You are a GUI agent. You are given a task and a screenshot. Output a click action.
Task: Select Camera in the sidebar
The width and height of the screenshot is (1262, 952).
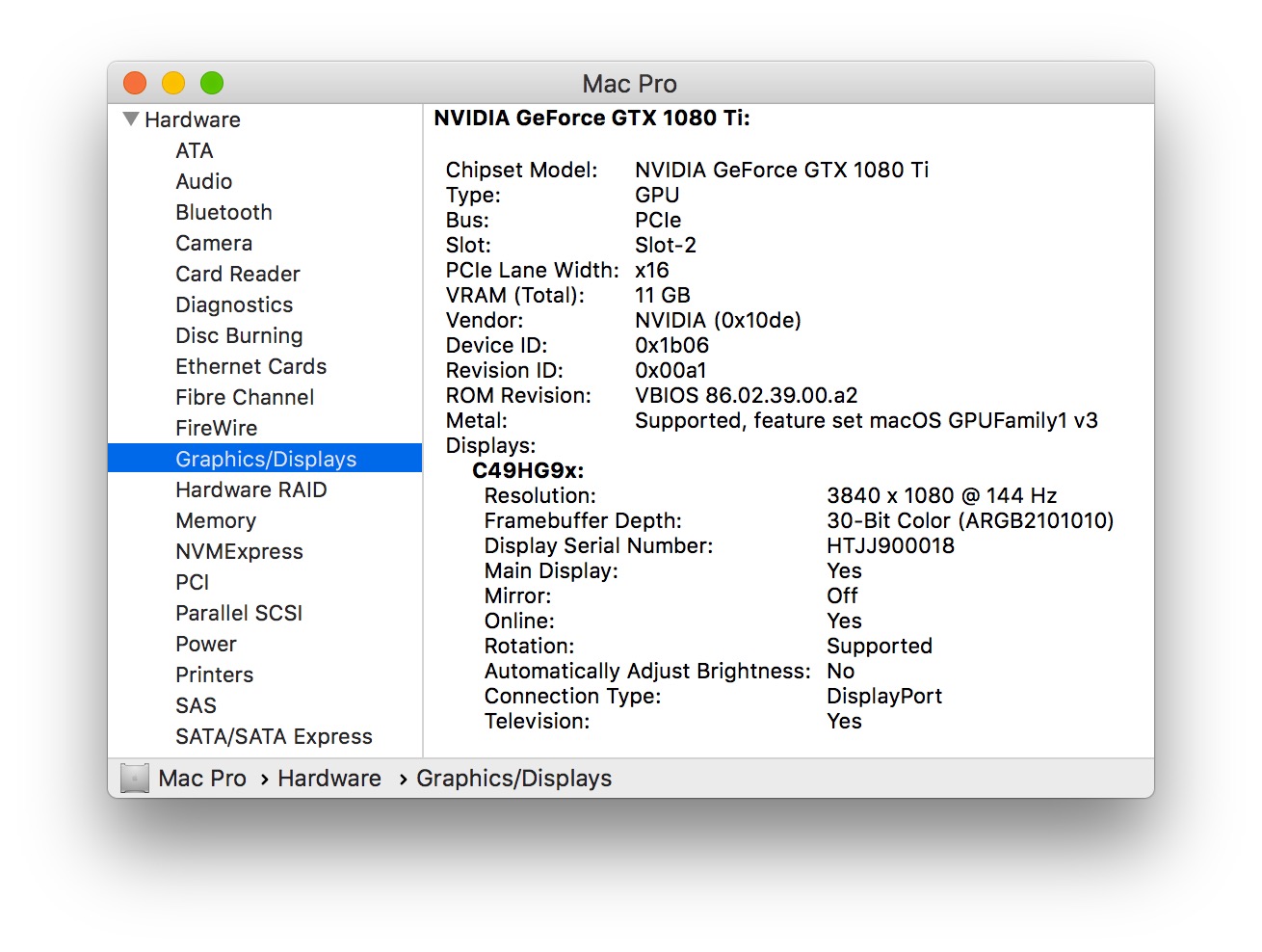pos(214,244)
